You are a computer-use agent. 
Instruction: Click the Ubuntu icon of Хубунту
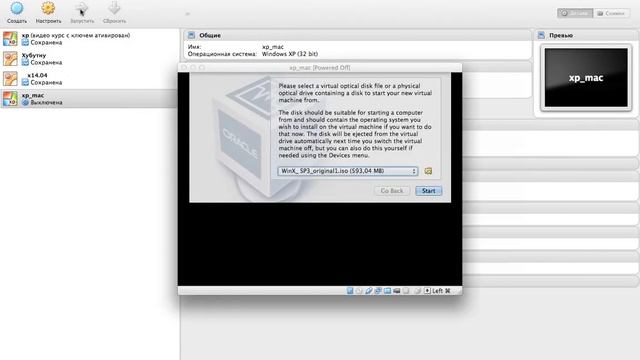click(x=10, y=59)
